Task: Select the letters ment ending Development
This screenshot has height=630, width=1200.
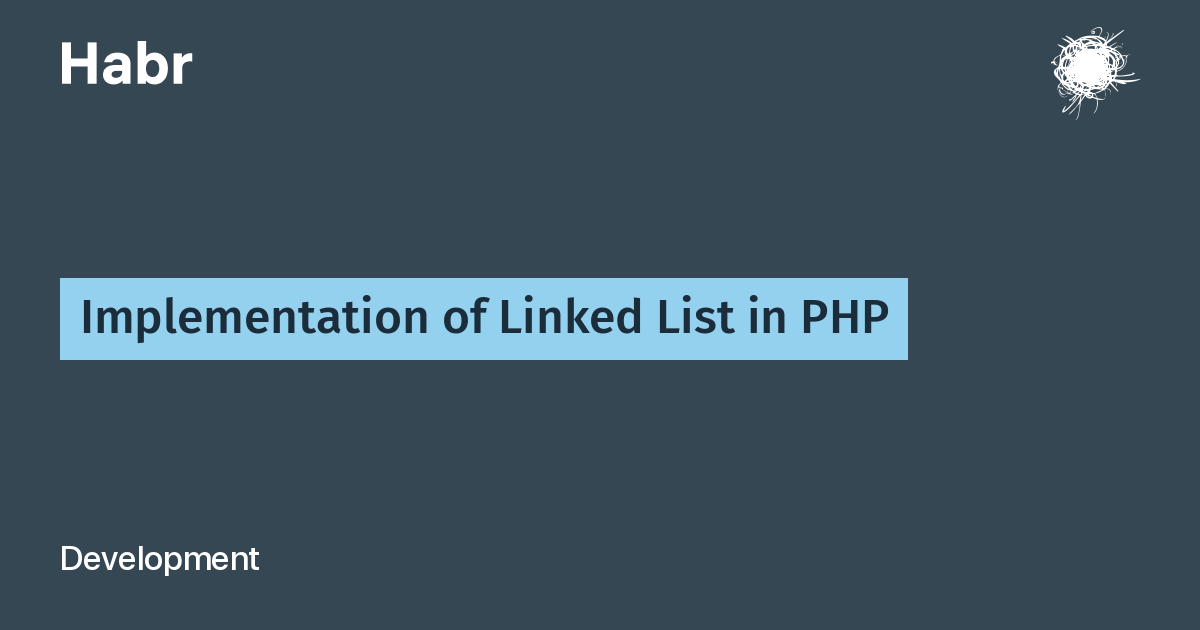Action: [x=231, y=560]
